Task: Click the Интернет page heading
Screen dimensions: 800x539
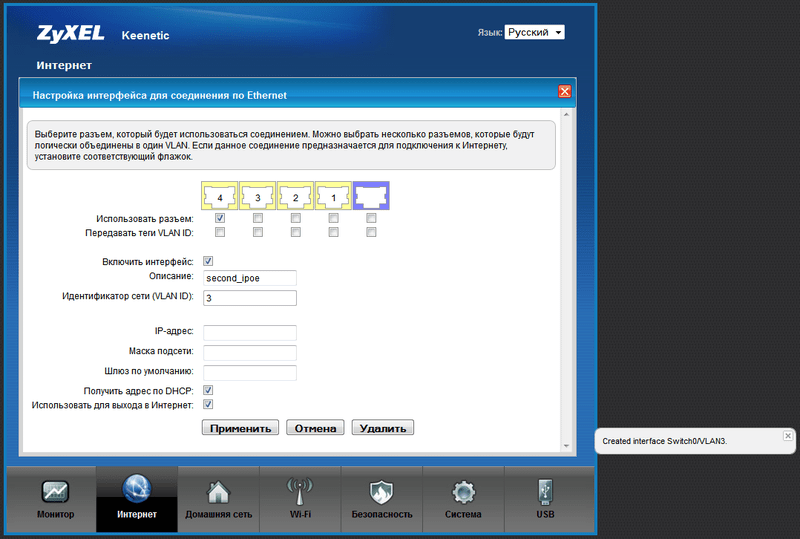Action: (x=64, y=65)
